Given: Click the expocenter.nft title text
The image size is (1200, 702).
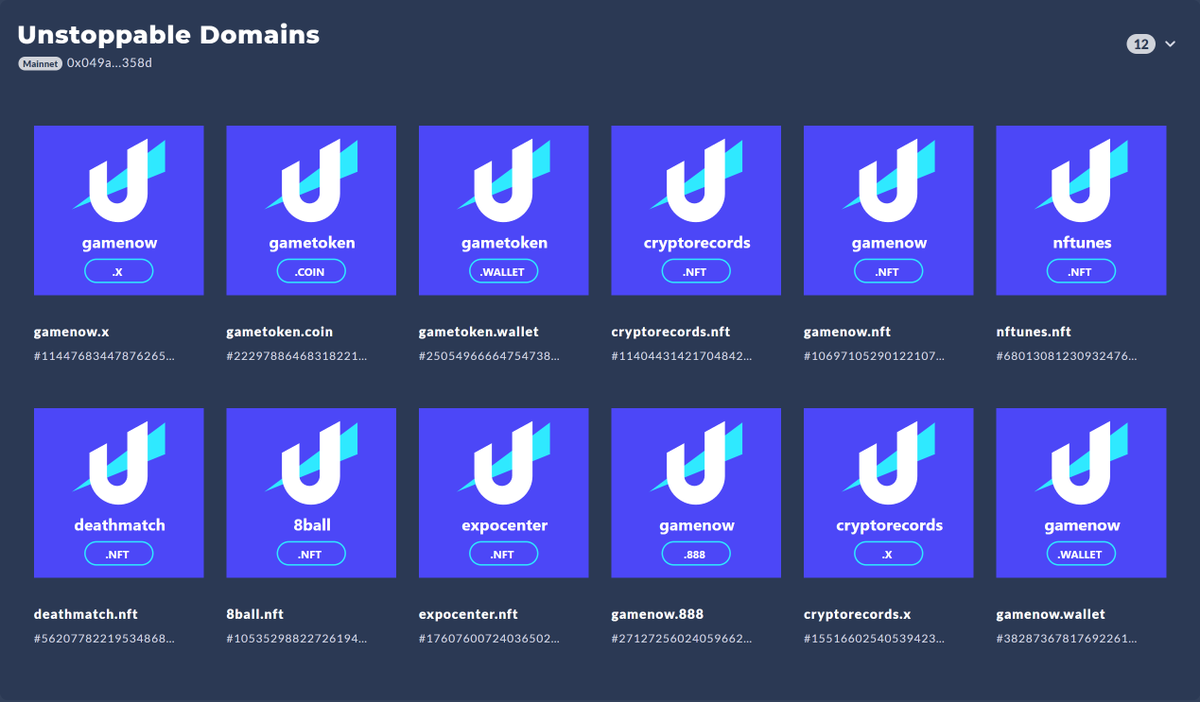Looking at the screenshot, I should (468, 614).
